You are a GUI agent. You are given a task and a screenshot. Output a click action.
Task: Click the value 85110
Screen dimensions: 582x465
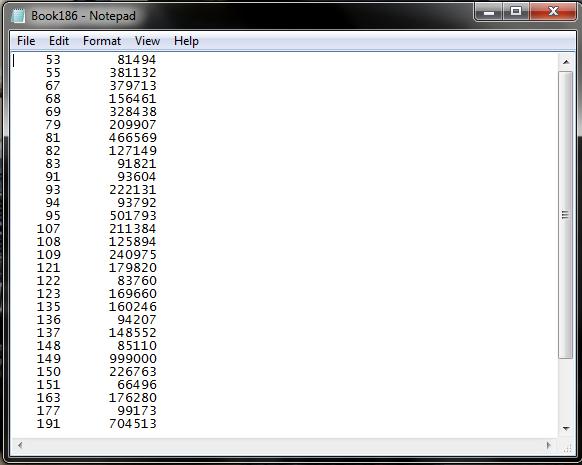[137, 345]
